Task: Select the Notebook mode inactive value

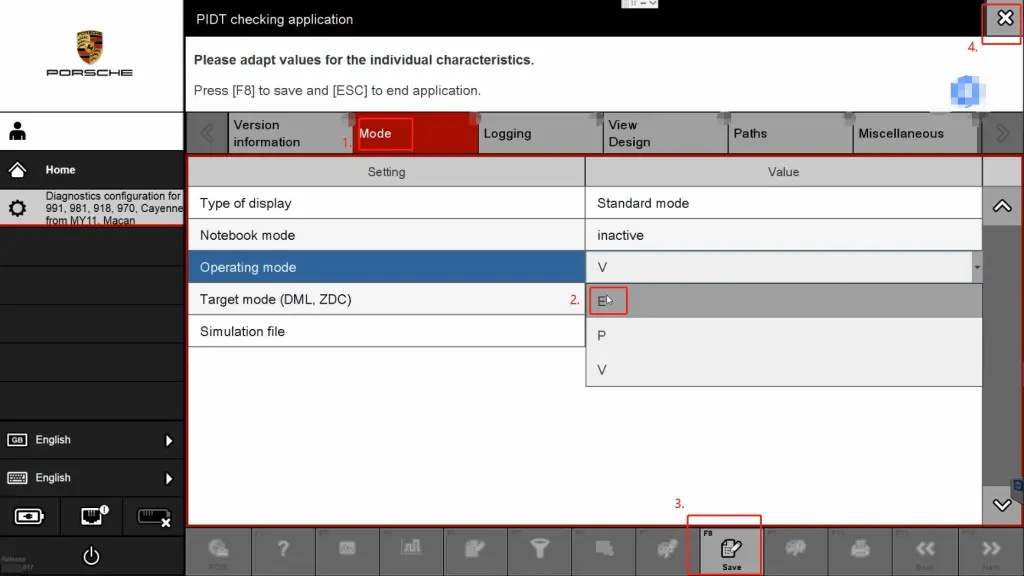Action: click(783, 235)
